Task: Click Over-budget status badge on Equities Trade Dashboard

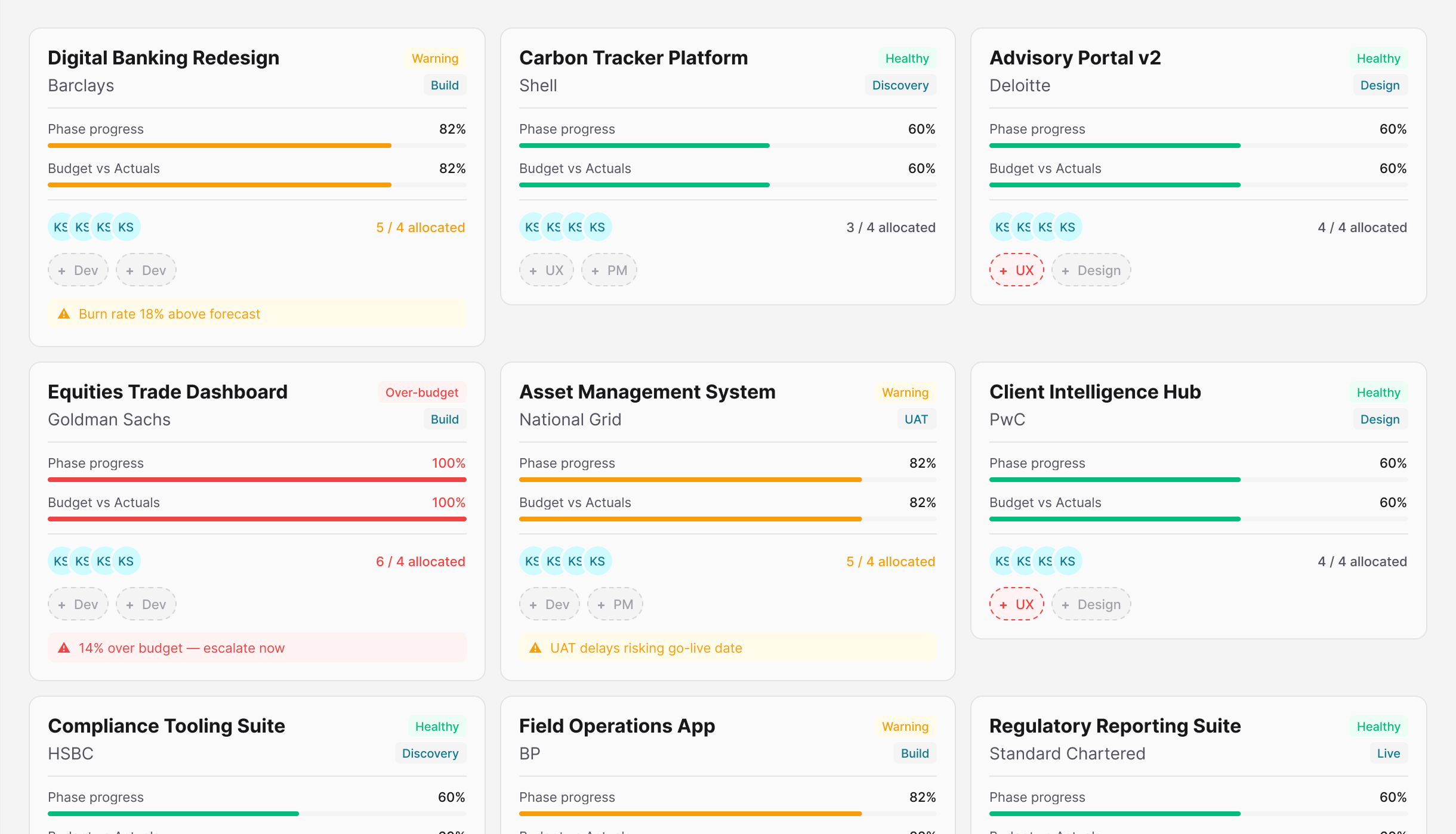Action: tap(422, 393)
